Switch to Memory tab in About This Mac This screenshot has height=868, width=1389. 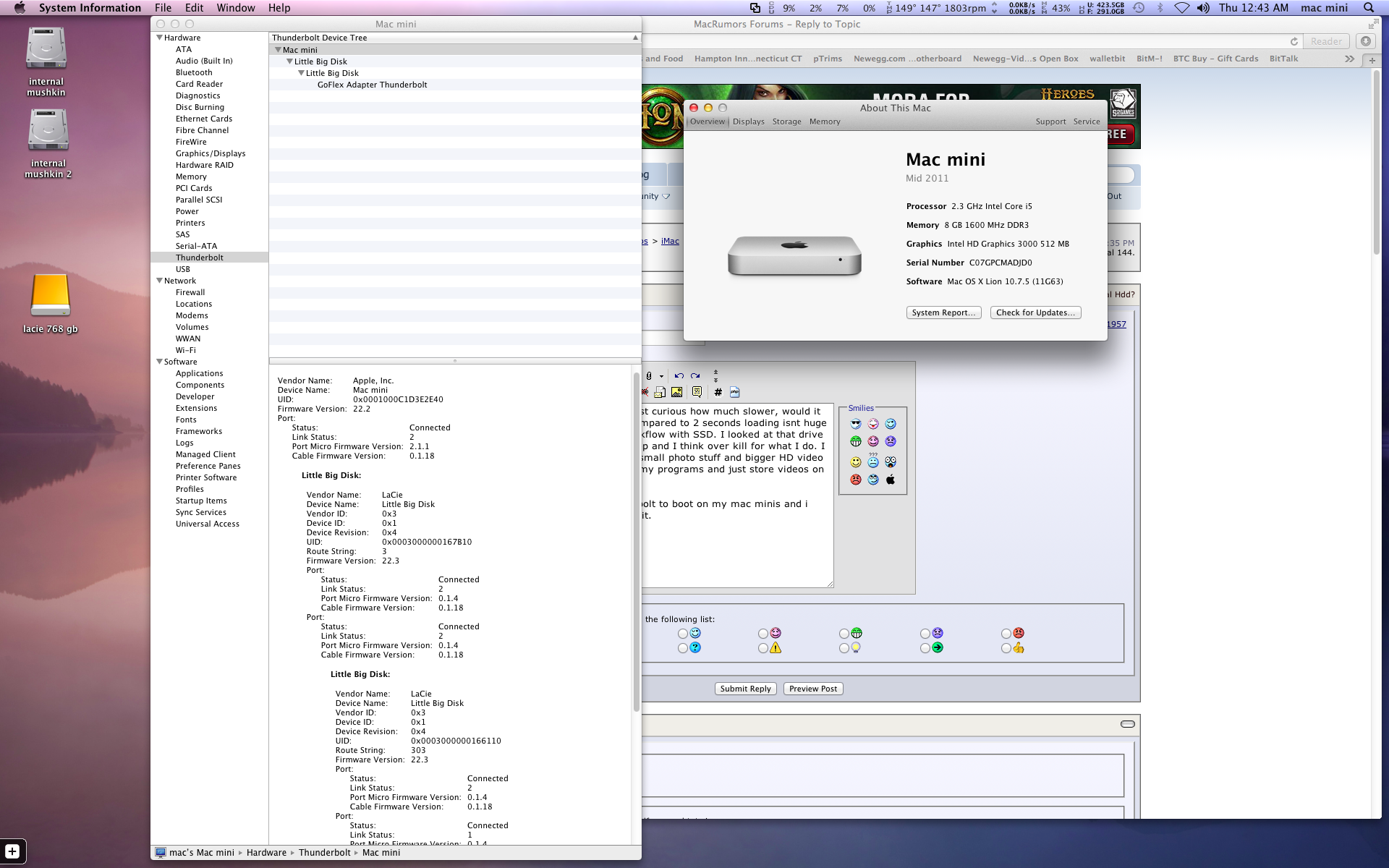point(825,122)
